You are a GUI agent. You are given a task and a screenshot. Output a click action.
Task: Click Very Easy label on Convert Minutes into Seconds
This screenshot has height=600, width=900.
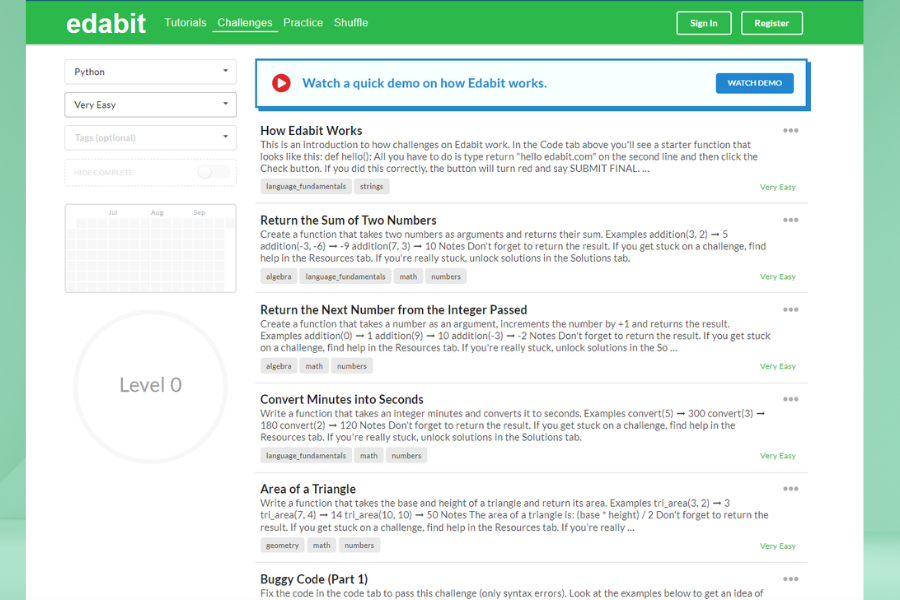pos(778,456)
